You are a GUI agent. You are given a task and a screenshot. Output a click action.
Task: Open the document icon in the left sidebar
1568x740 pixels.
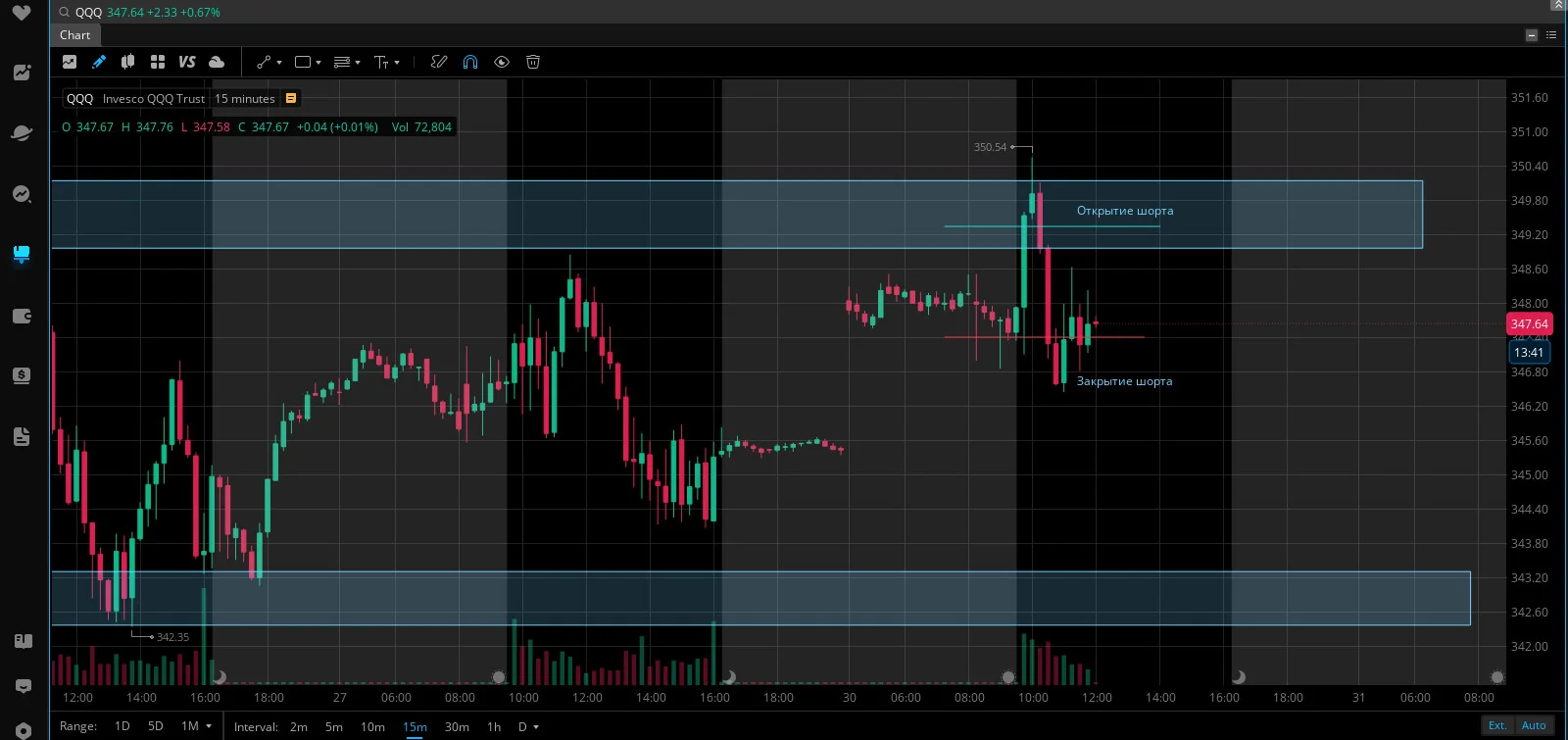[22, 437]
